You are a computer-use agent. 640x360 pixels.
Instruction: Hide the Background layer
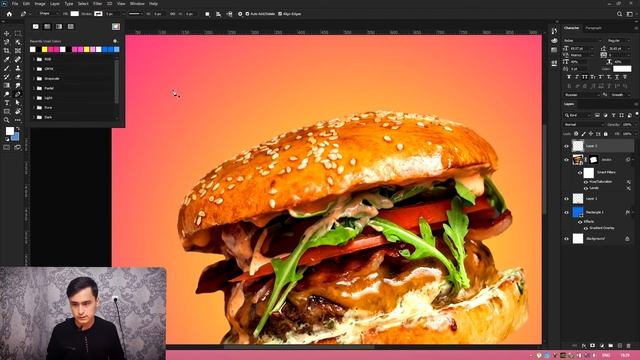pyautogui.click(x=567, y=239)
